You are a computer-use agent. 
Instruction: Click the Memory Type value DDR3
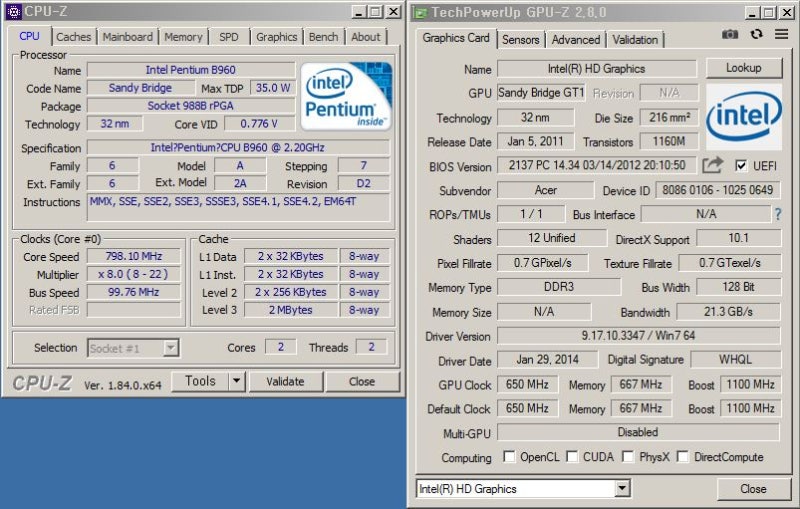(x=559, y=287)
